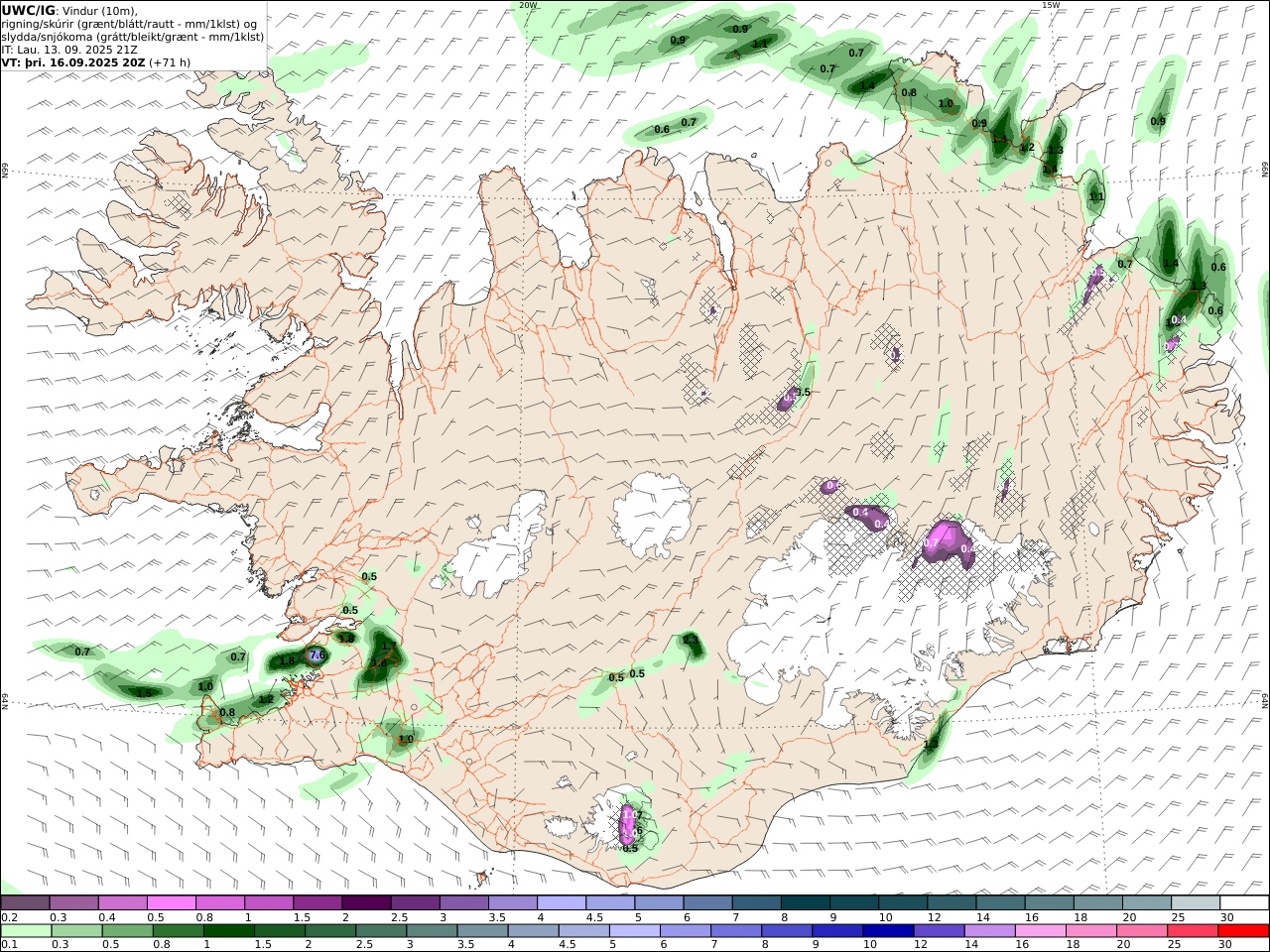The width and height of the screenshot is (1270, 952).
Task: Click the rain legend swatch between 2.5 and 3
Action: [x=380, y=931]
